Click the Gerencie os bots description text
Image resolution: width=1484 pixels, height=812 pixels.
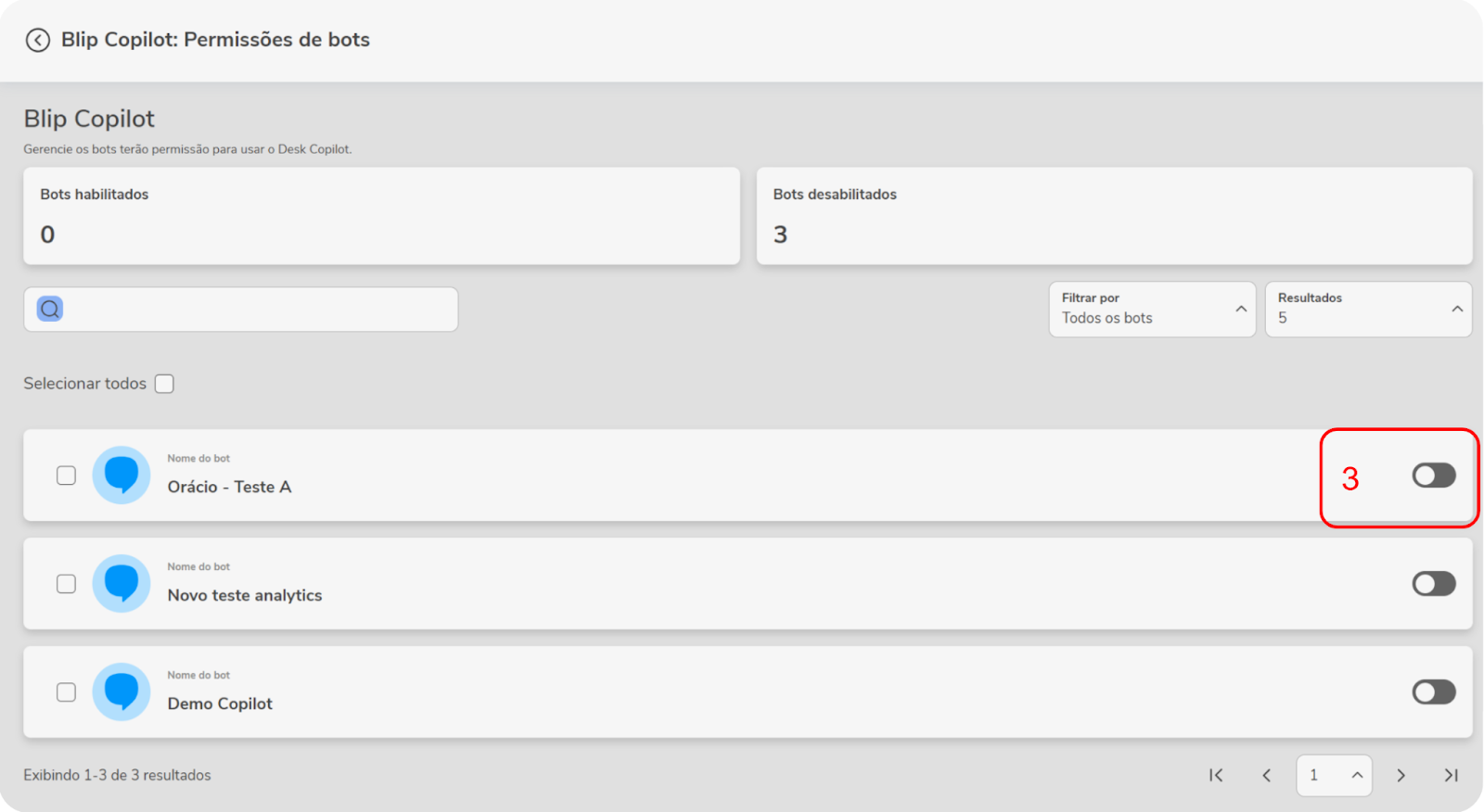click(x=187, y=149)
